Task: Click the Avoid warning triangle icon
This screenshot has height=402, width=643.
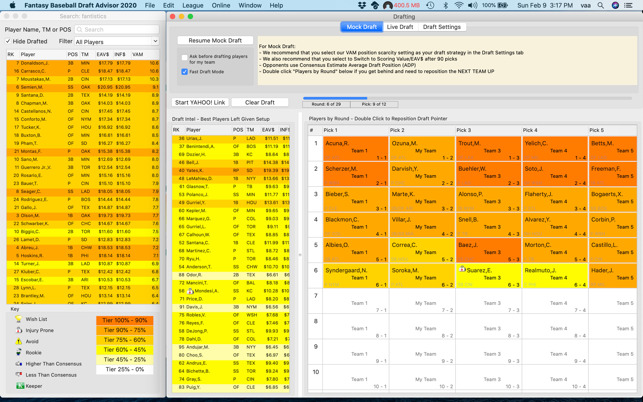Action: tap(18, 341)
